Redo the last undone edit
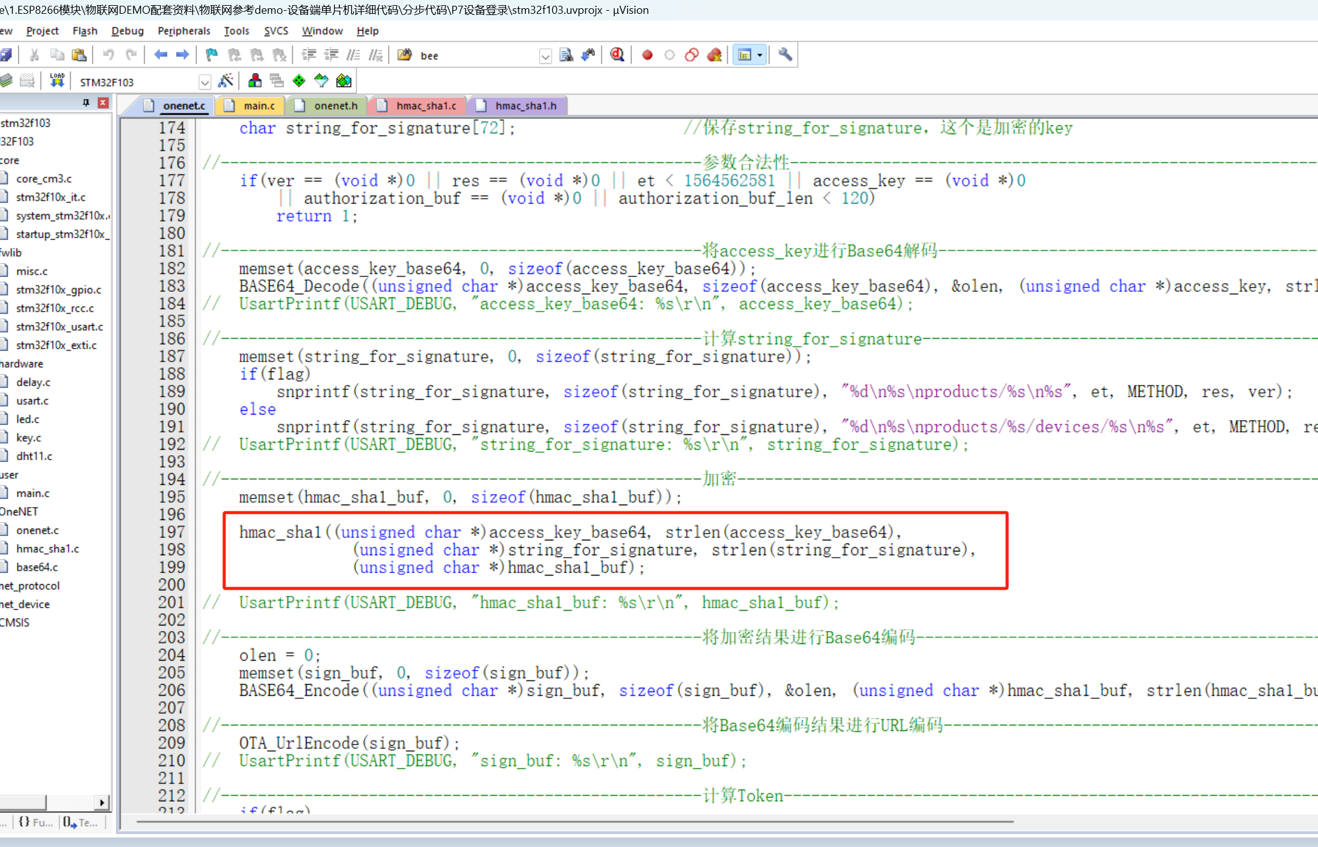This screenshot has width=1318, height=847. (x=130, y=55)
